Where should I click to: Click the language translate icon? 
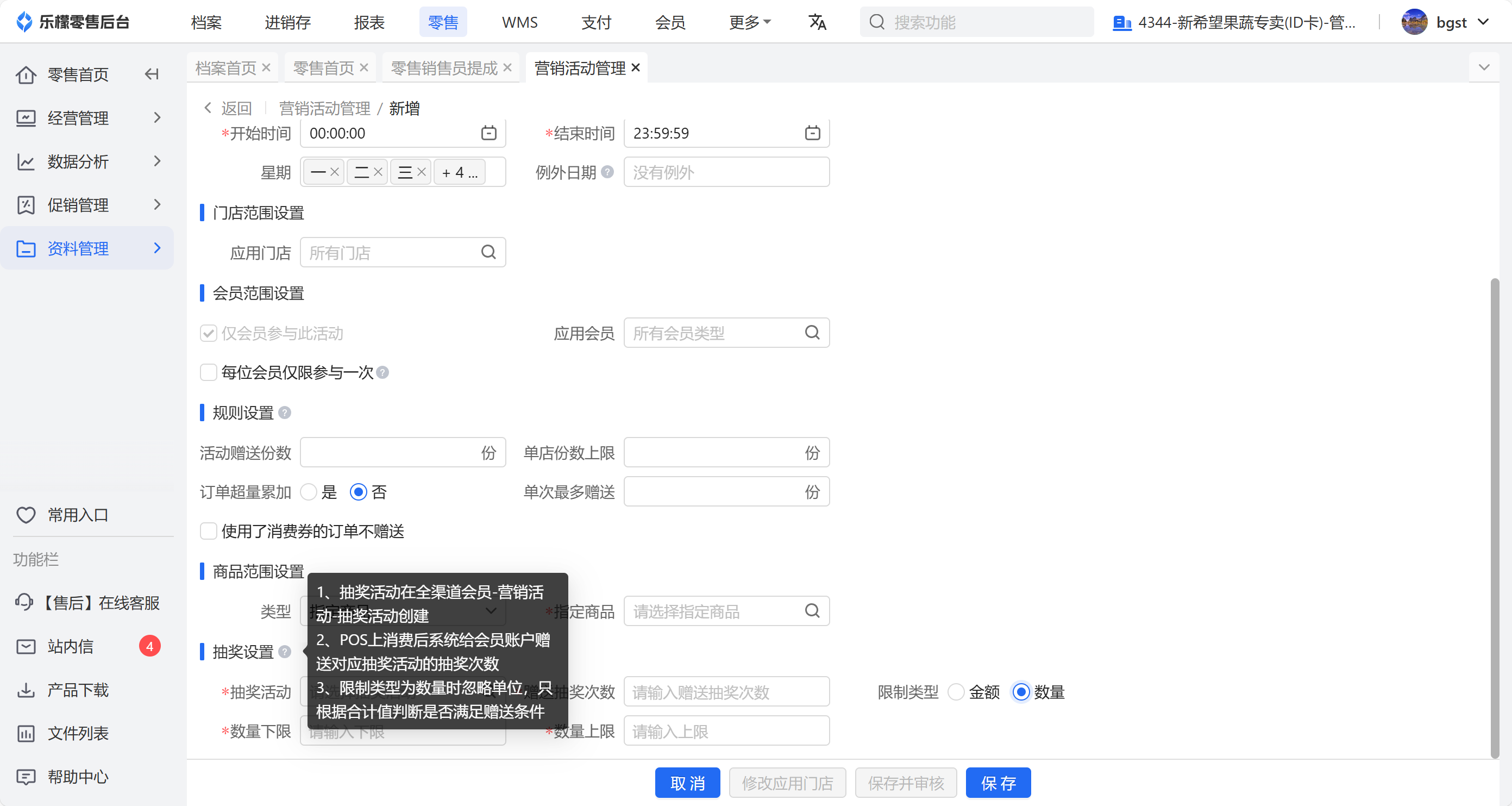[817, 22]
